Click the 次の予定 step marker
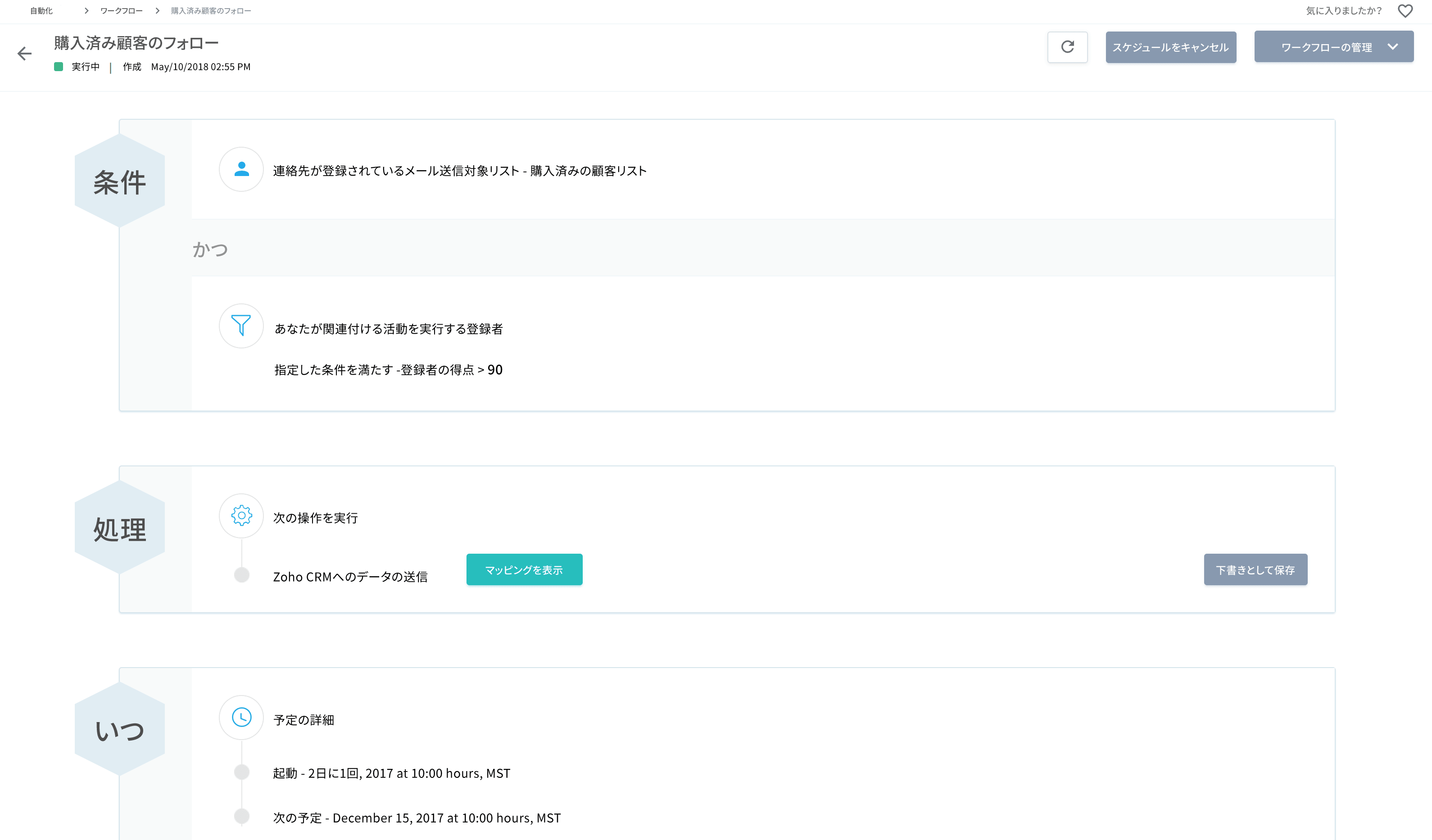Image resolution: width=1432 pixels, height=840 pixels. pos(241,816)
